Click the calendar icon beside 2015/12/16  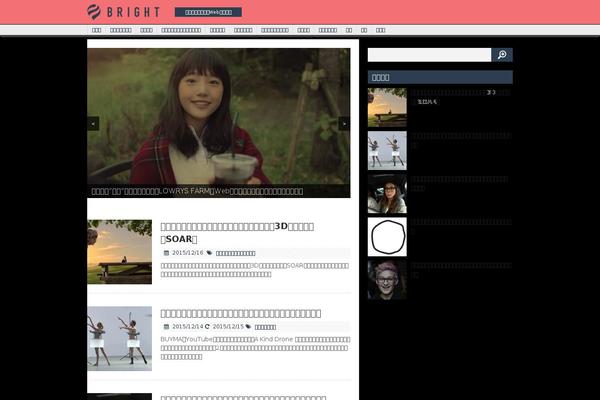point(166,253)
